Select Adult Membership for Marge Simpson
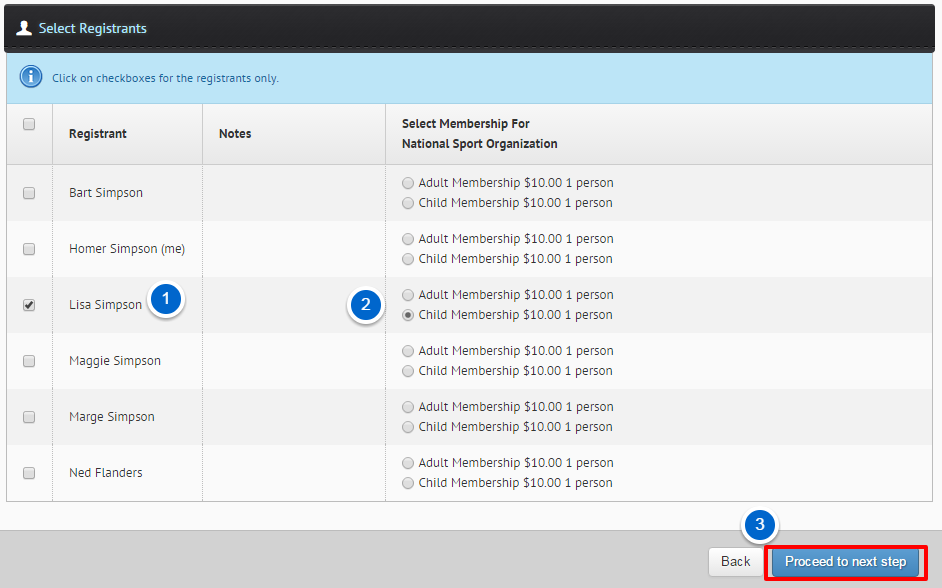942x588 pixels. [408, 407]
